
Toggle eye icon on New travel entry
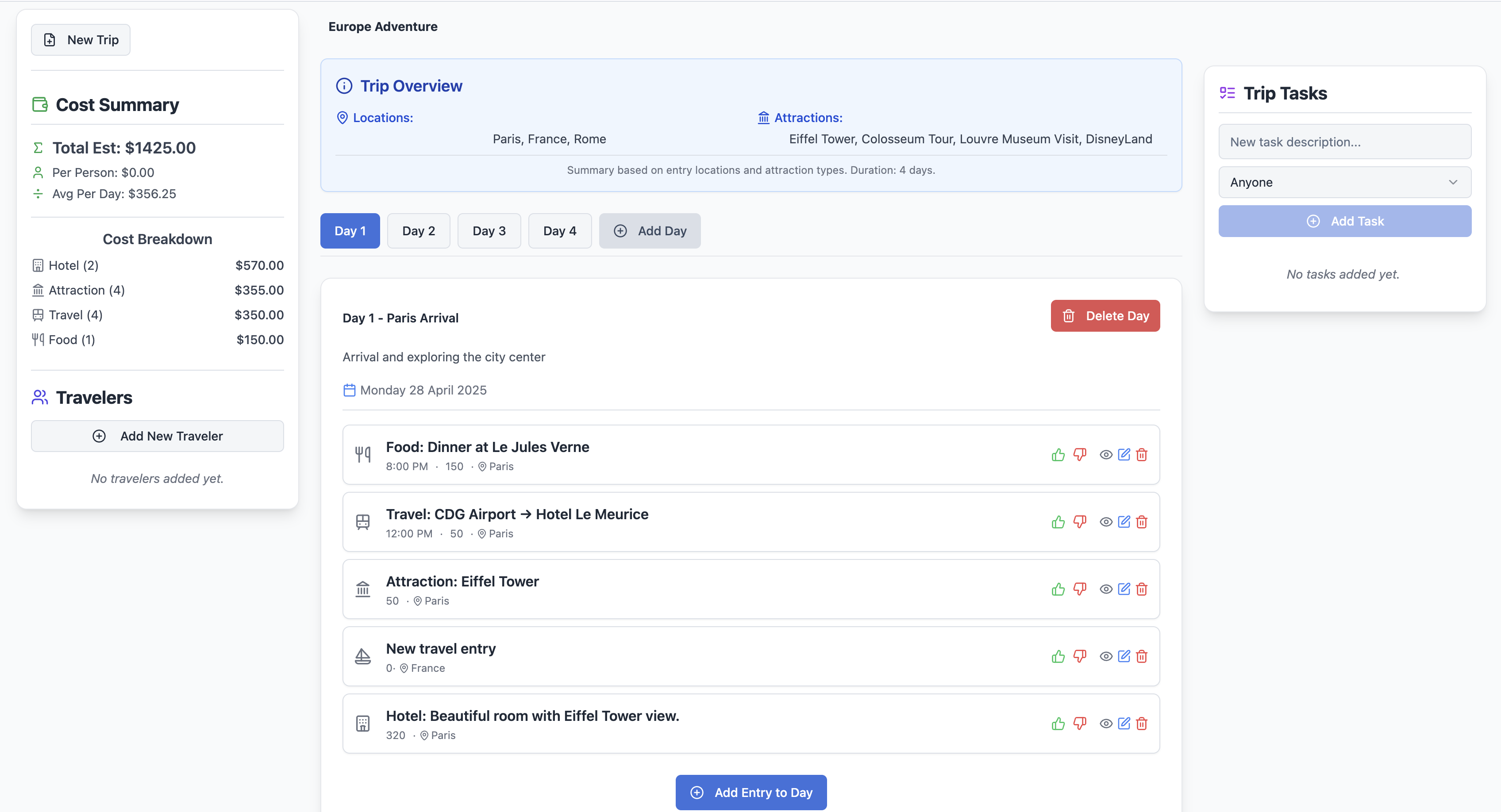1106,656
